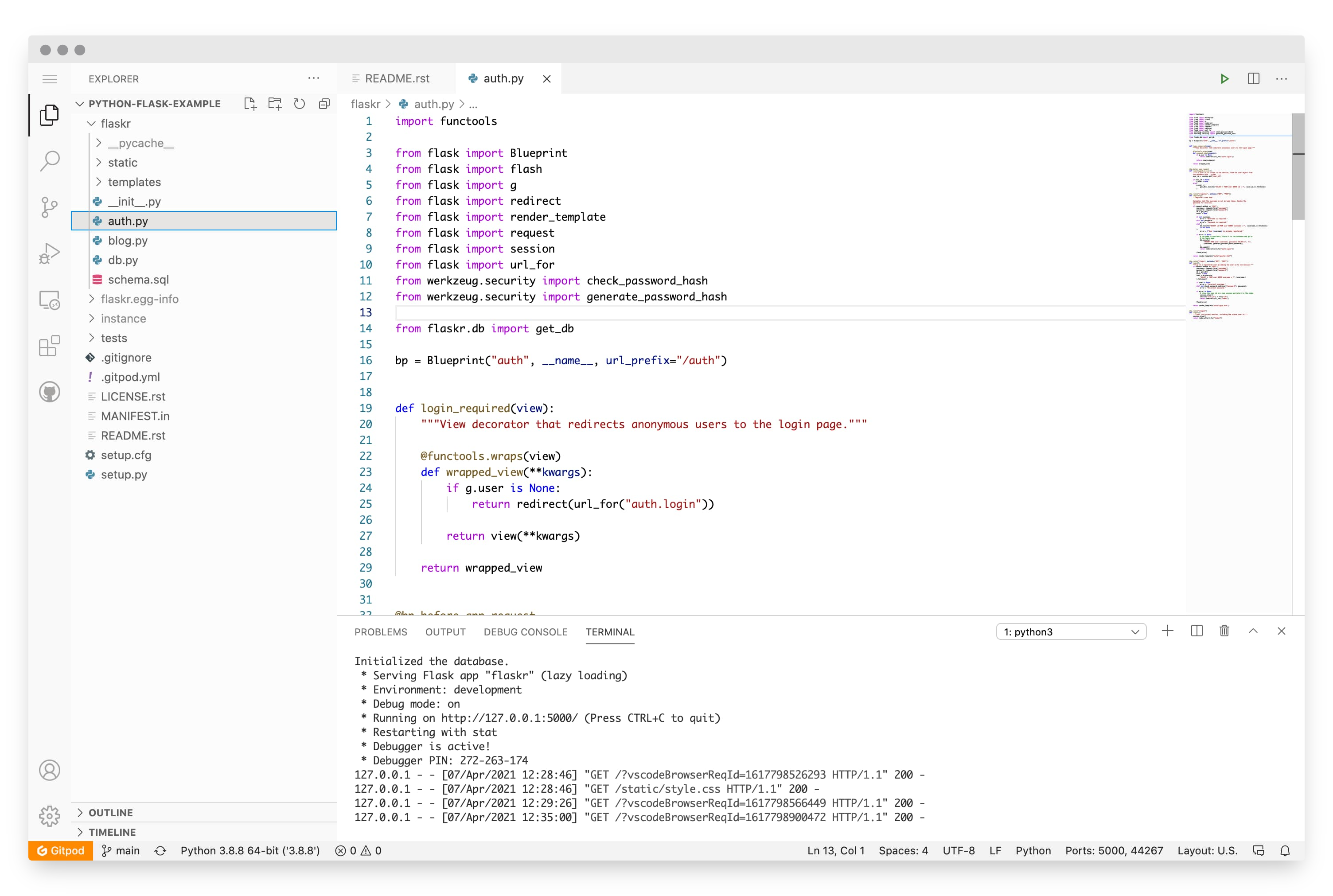Viewport: 1333px width, 896px height.
Task: Open the Manage settings gear
Action: point(50,816)
